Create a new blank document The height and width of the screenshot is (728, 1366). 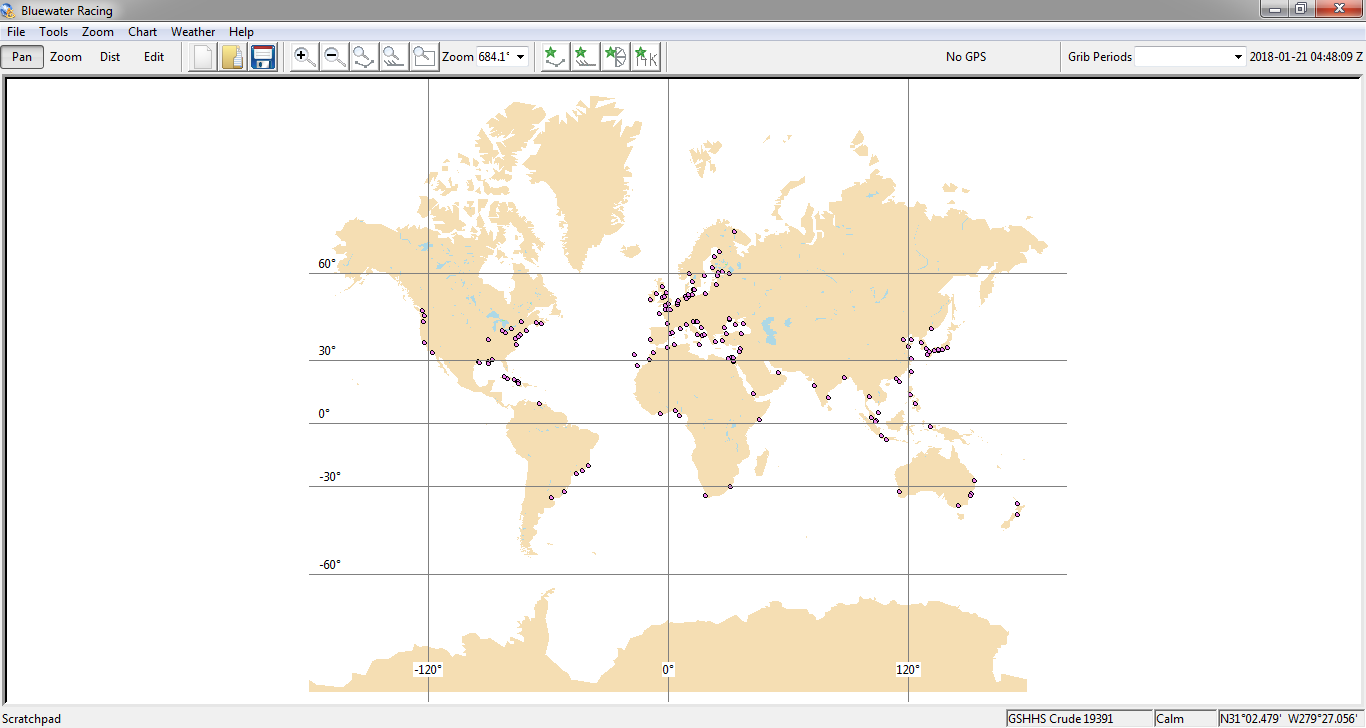pyautogui.click(x=203, y=57)
